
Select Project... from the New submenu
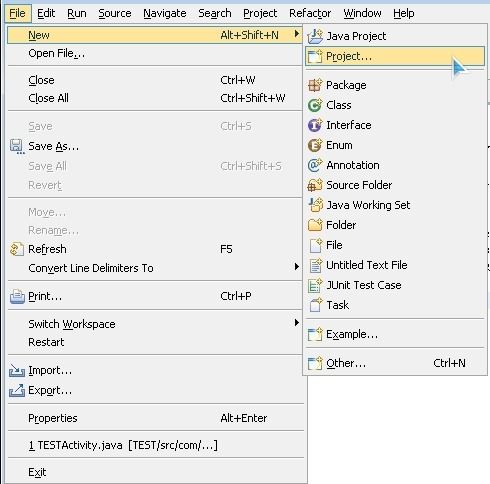[x=395, y=56]
